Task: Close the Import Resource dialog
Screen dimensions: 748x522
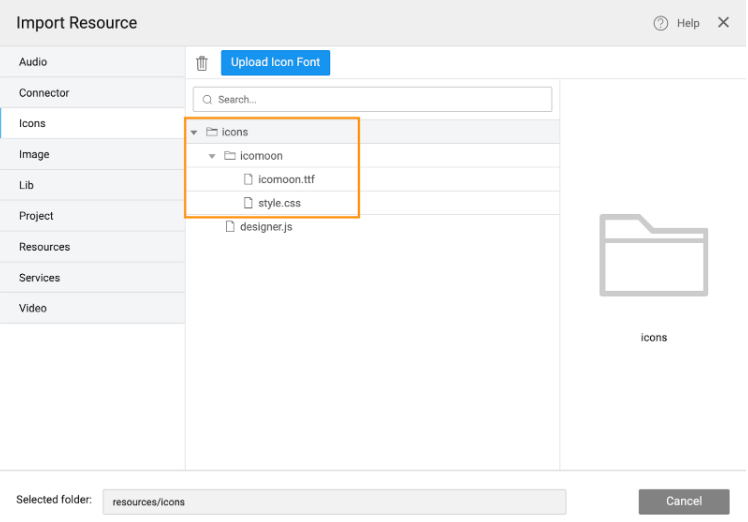Action: click(x=723, y=22)
